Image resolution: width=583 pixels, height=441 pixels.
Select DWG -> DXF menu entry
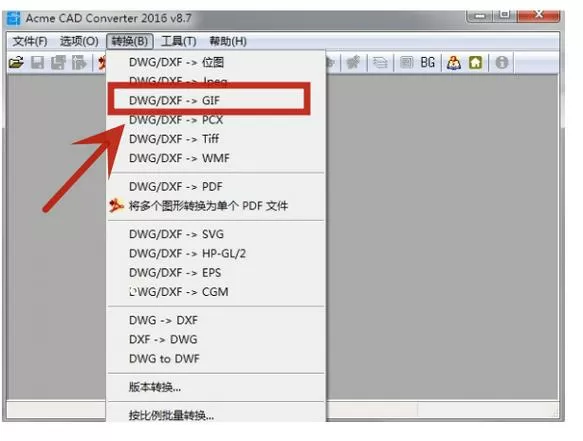(x=216, y=320)
